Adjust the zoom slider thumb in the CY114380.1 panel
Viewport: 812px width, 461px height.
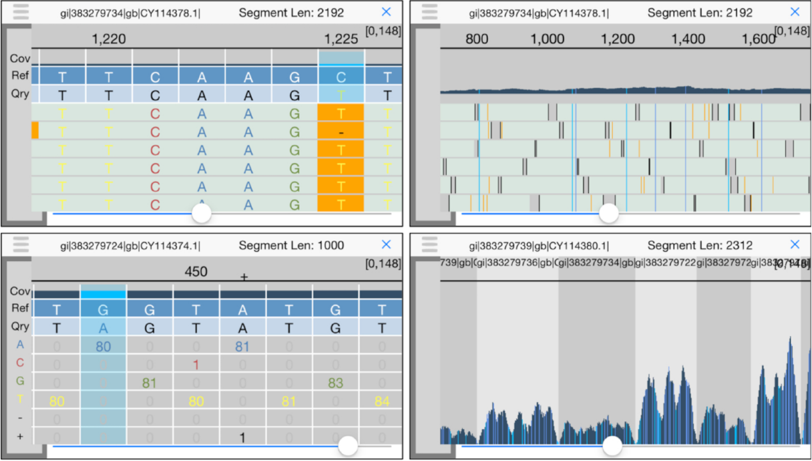(612, 445)
